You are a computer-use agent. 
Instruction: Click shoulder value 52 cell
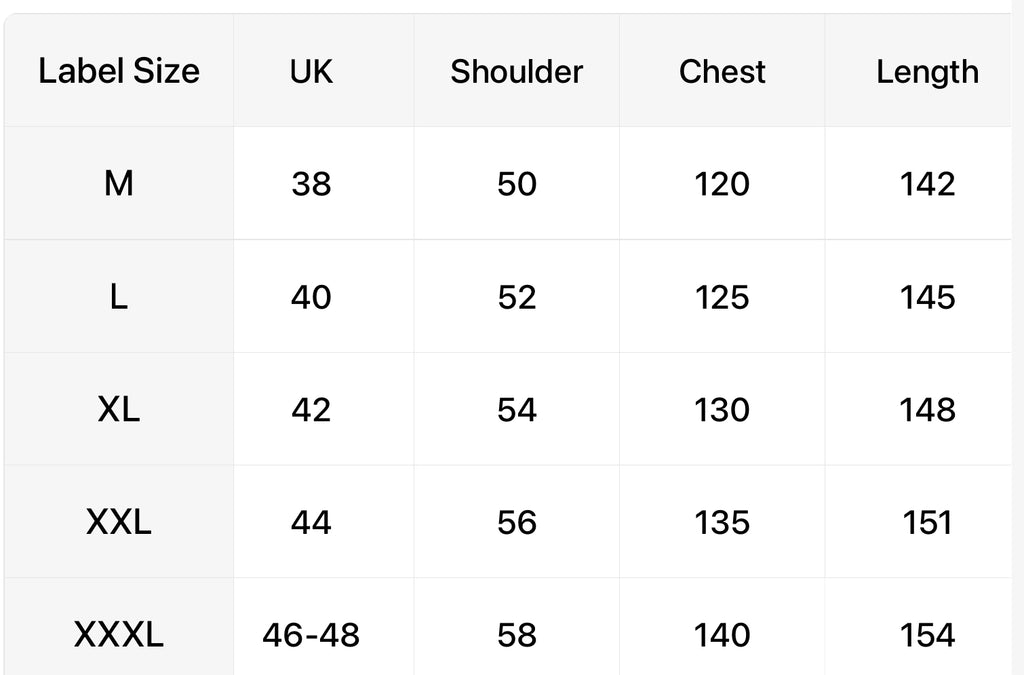[517, 296]
